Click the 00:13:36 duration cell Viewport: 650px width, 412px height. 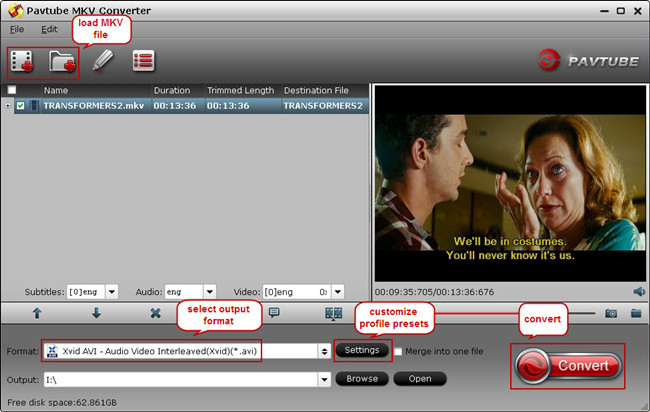(x=175, y=106)
